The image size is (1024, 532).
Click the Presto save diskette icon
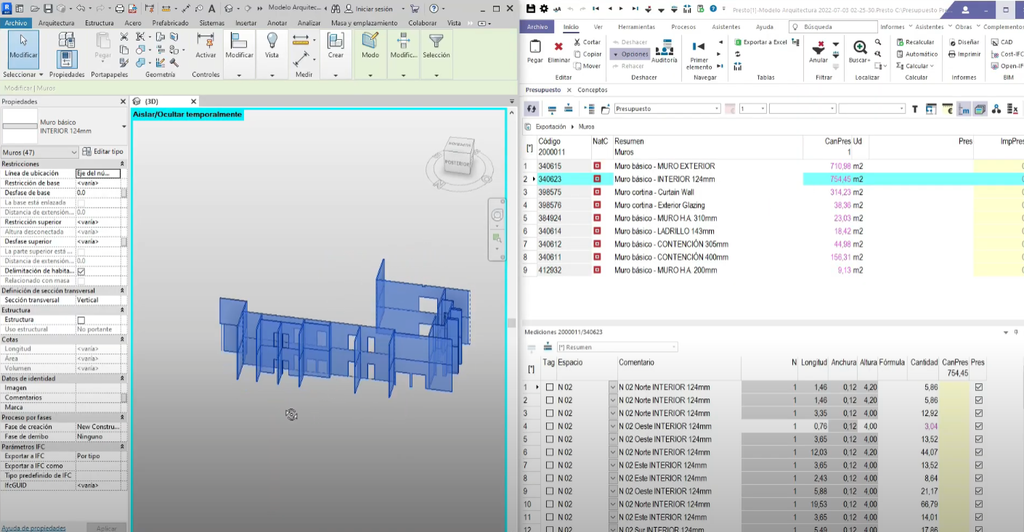[530, 8]
